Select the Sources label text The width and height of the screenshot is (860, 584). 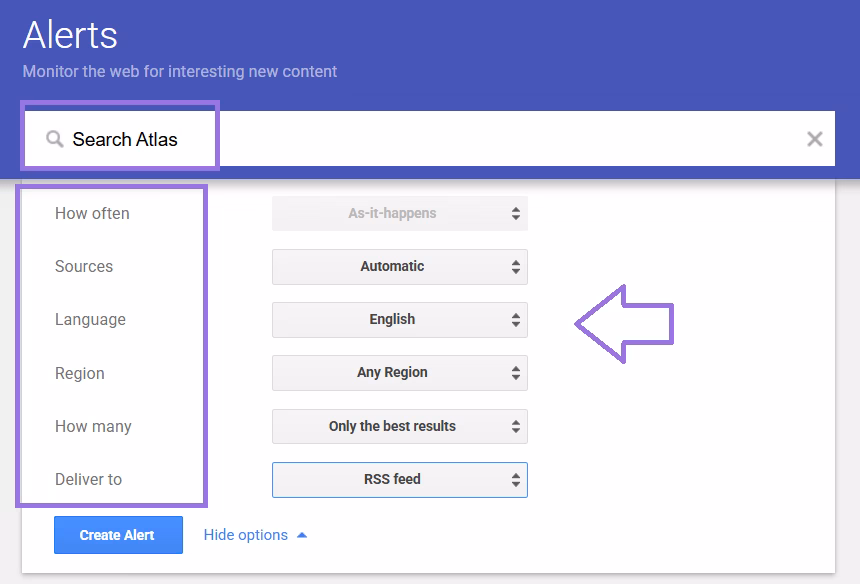[x=84, y=266]
